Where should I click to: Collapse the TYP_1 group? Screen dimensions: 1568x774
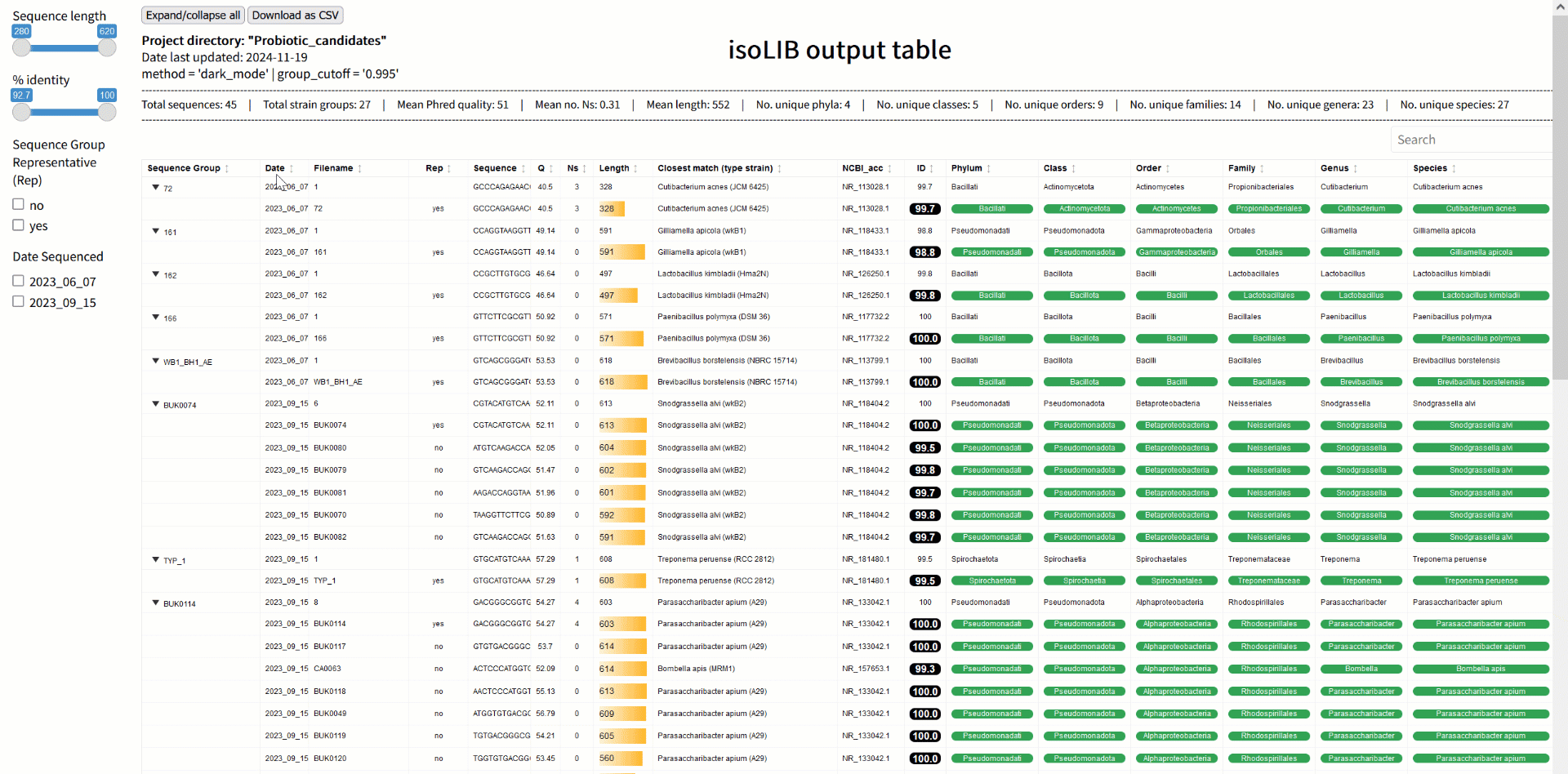[x=155, y=560]
